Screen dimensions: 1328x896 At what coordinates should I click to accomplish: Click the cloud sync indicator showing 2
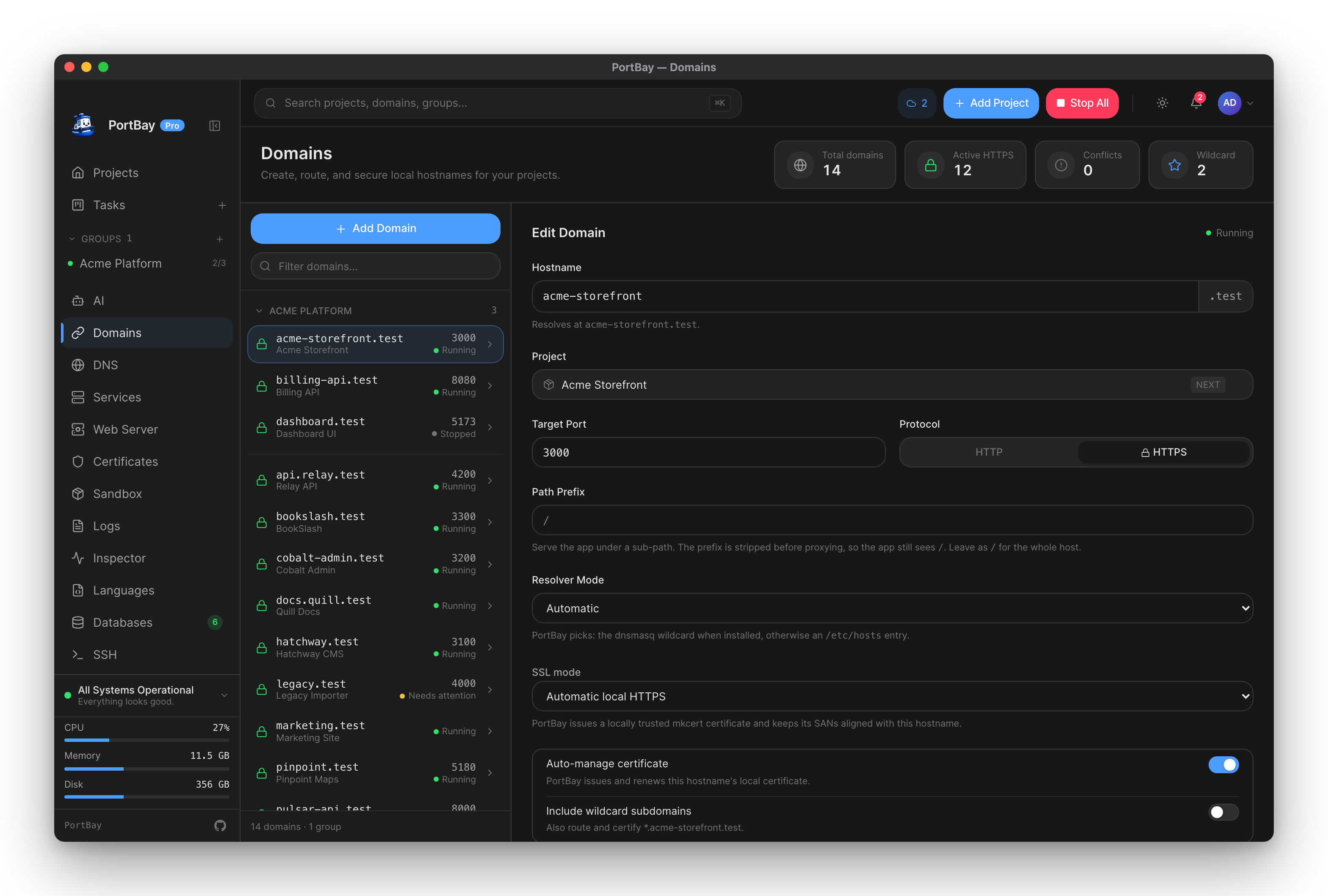pos(916,103)
